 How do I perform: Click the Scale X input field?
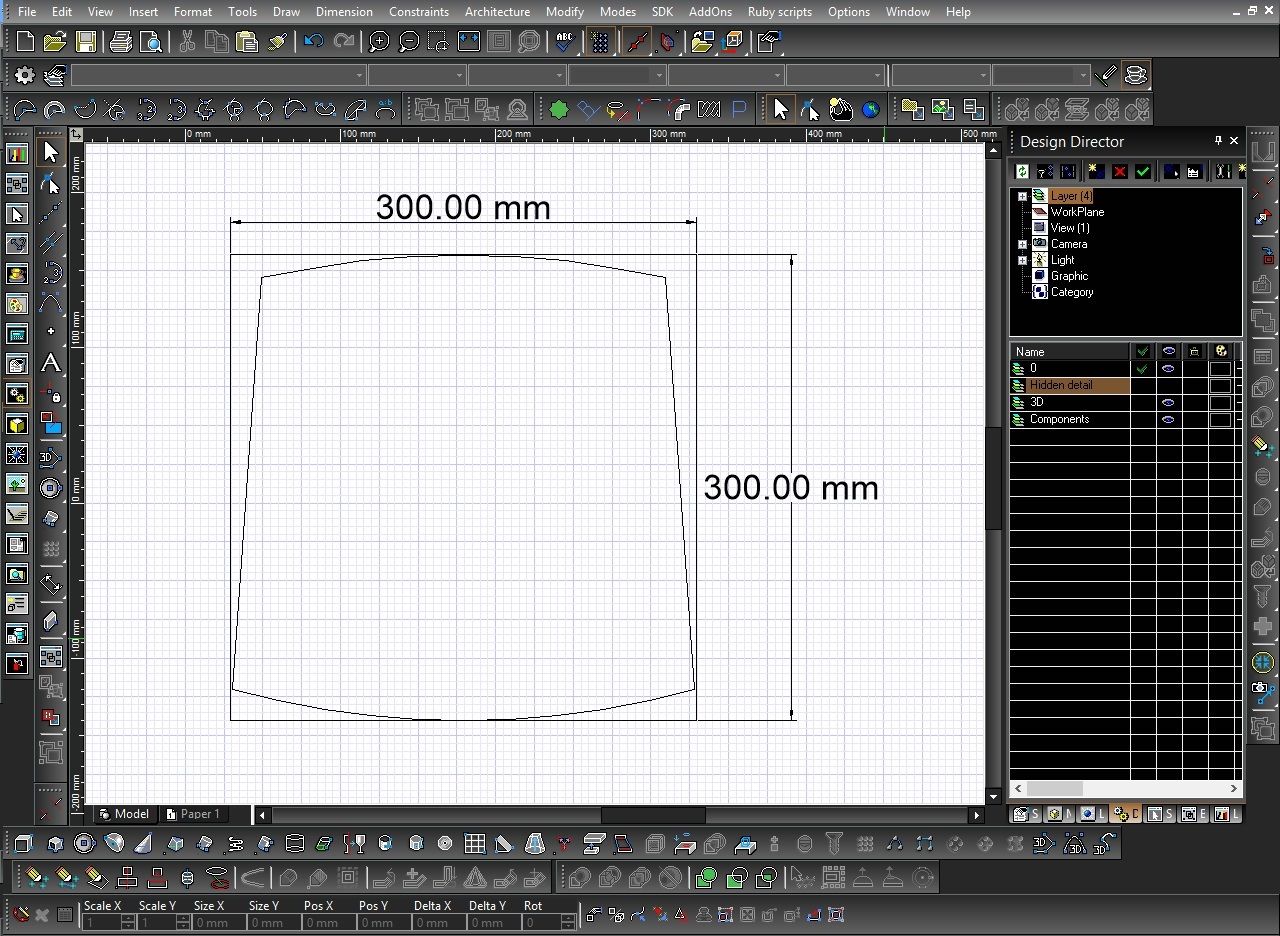(x=101, y=923)
